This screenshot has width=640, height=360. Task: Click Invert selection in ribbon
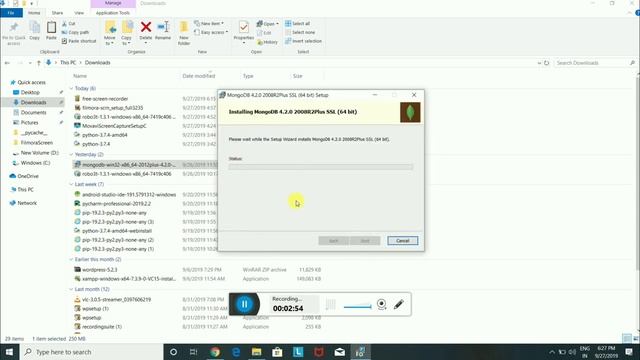point(303,41)
